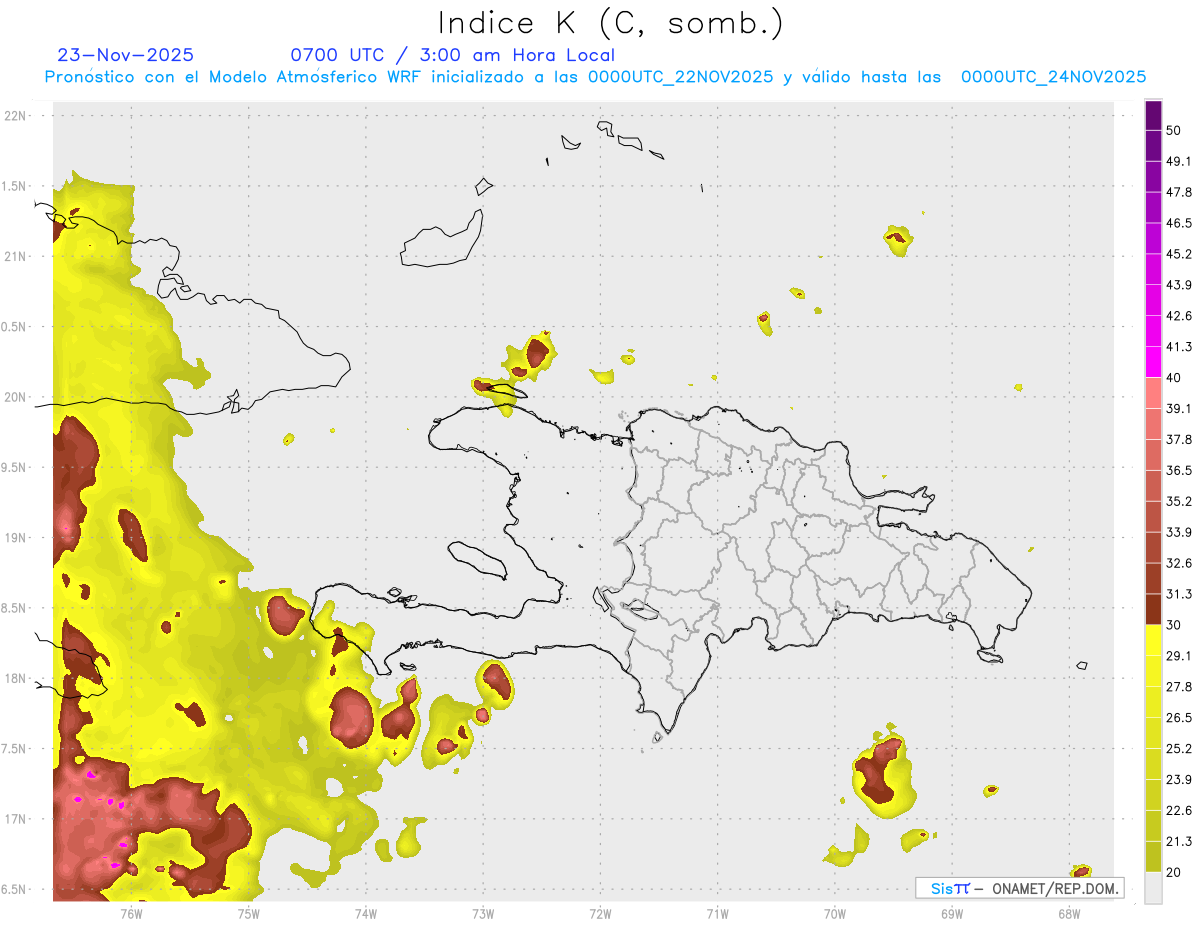Viewport: 1200px width, 927px height.
Task: Click the latitude label 22N
Action: (15, 116)
